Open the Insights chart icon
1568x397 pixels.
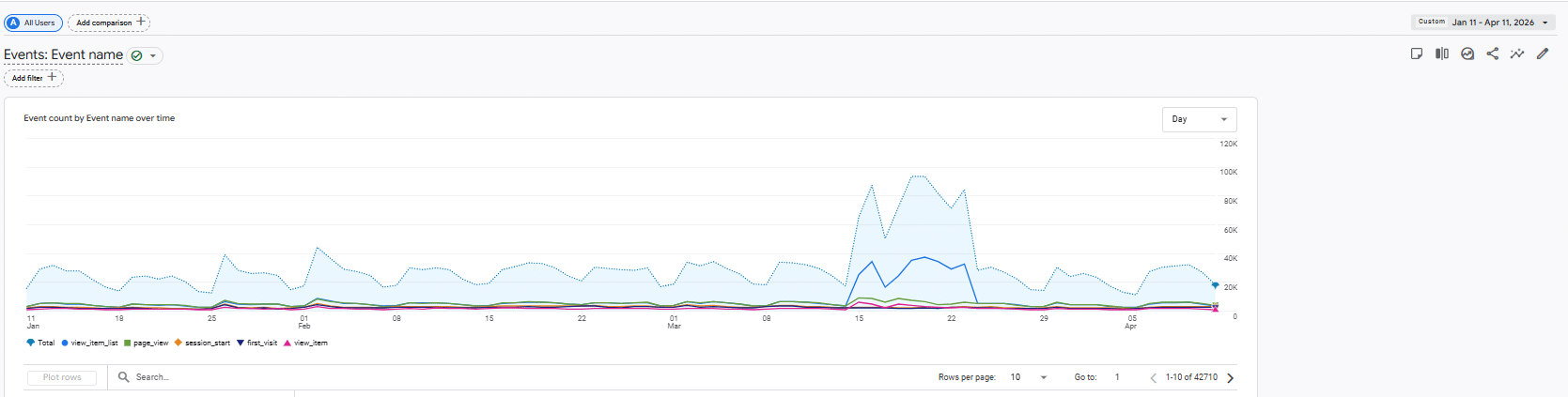click(1467, 53)
